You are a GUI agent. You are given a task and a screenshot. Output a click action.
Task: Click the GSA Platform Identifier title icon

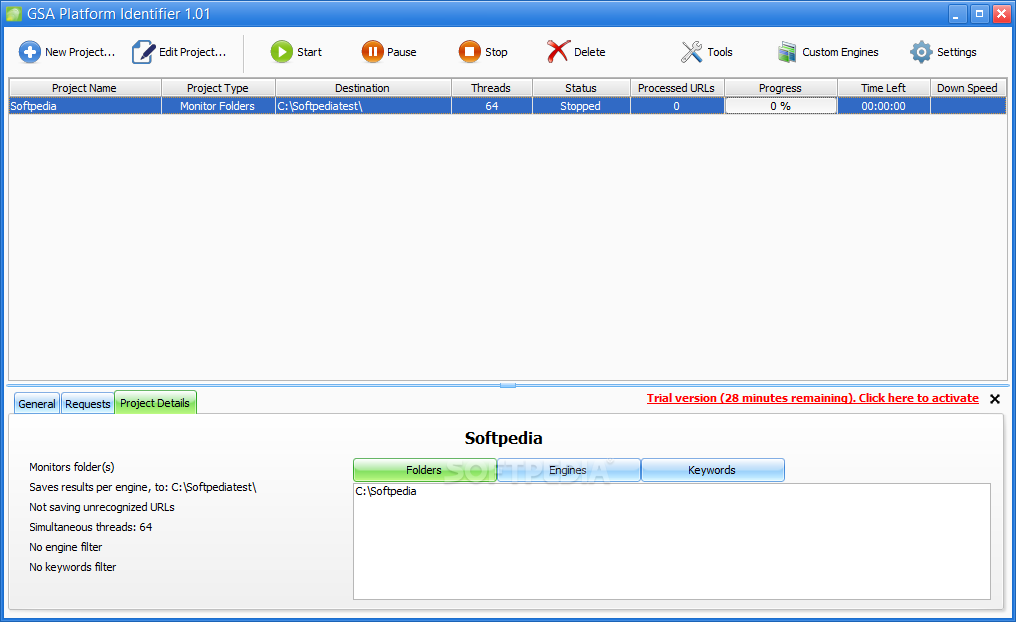(x=14, y=14)
